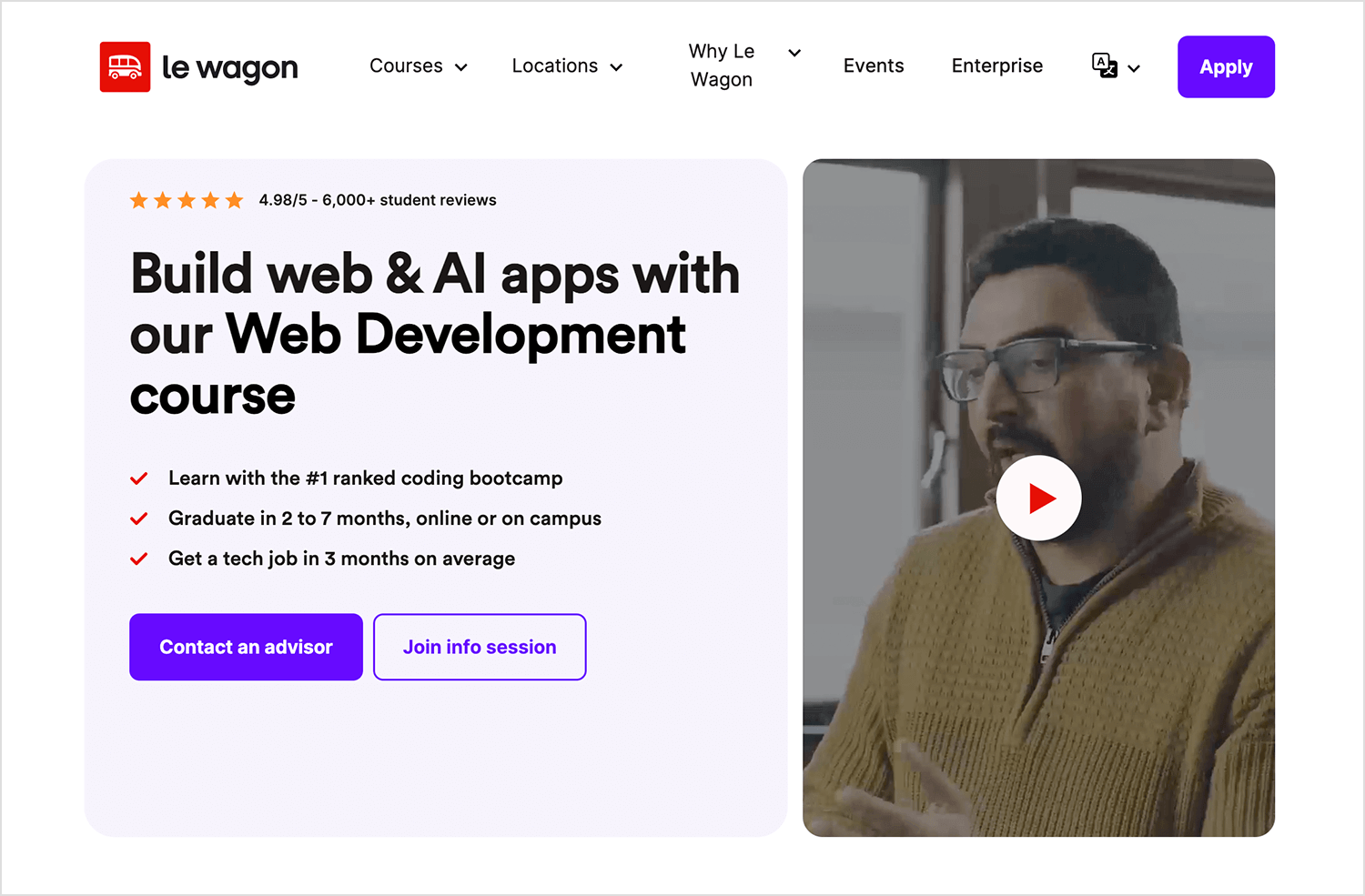Image resolution: width=1365 pixels, height=896 pixels.
Task: Expand the Locations dropdown chevron
Action: [616, 67]
